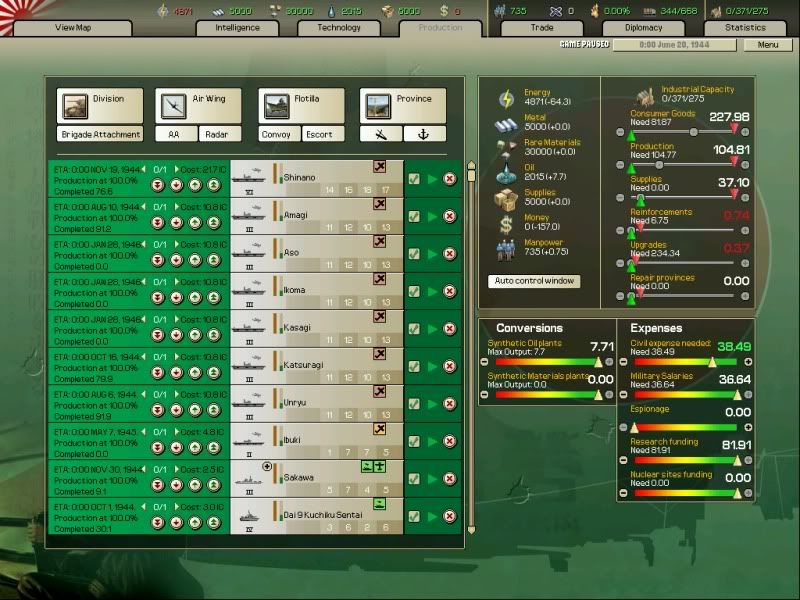Click green play arrow on Kasagi row
Viewport: 800px width, 600px height.
point(432,330)
